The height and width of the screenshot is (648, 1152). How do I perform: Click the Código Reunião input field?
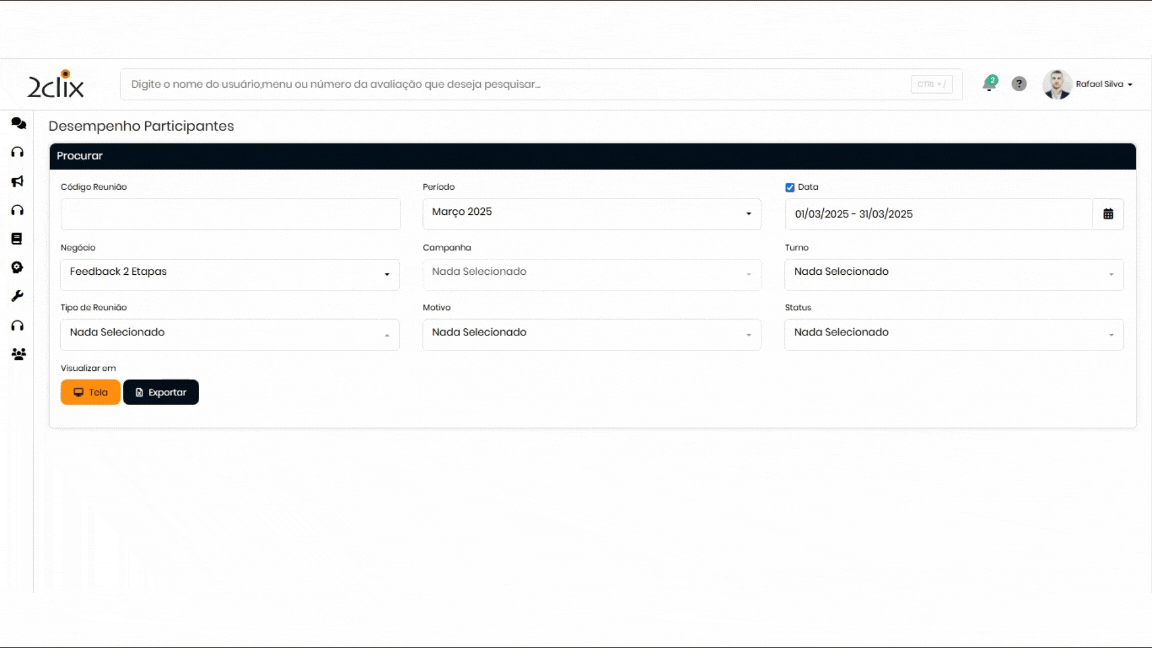[230, 214]
